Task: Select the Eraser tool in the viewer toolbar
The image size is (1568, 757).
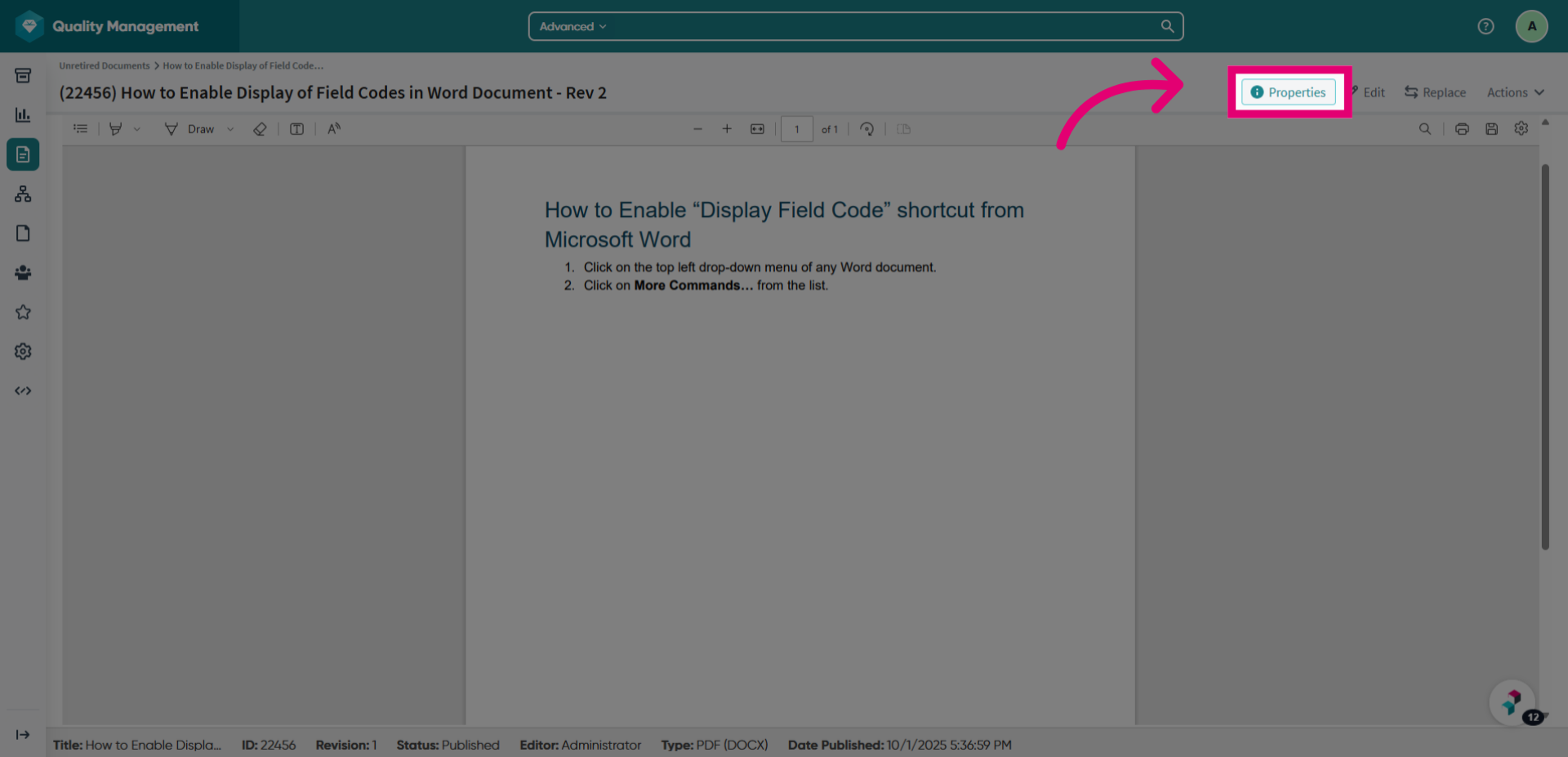Action: coord(260,129)
